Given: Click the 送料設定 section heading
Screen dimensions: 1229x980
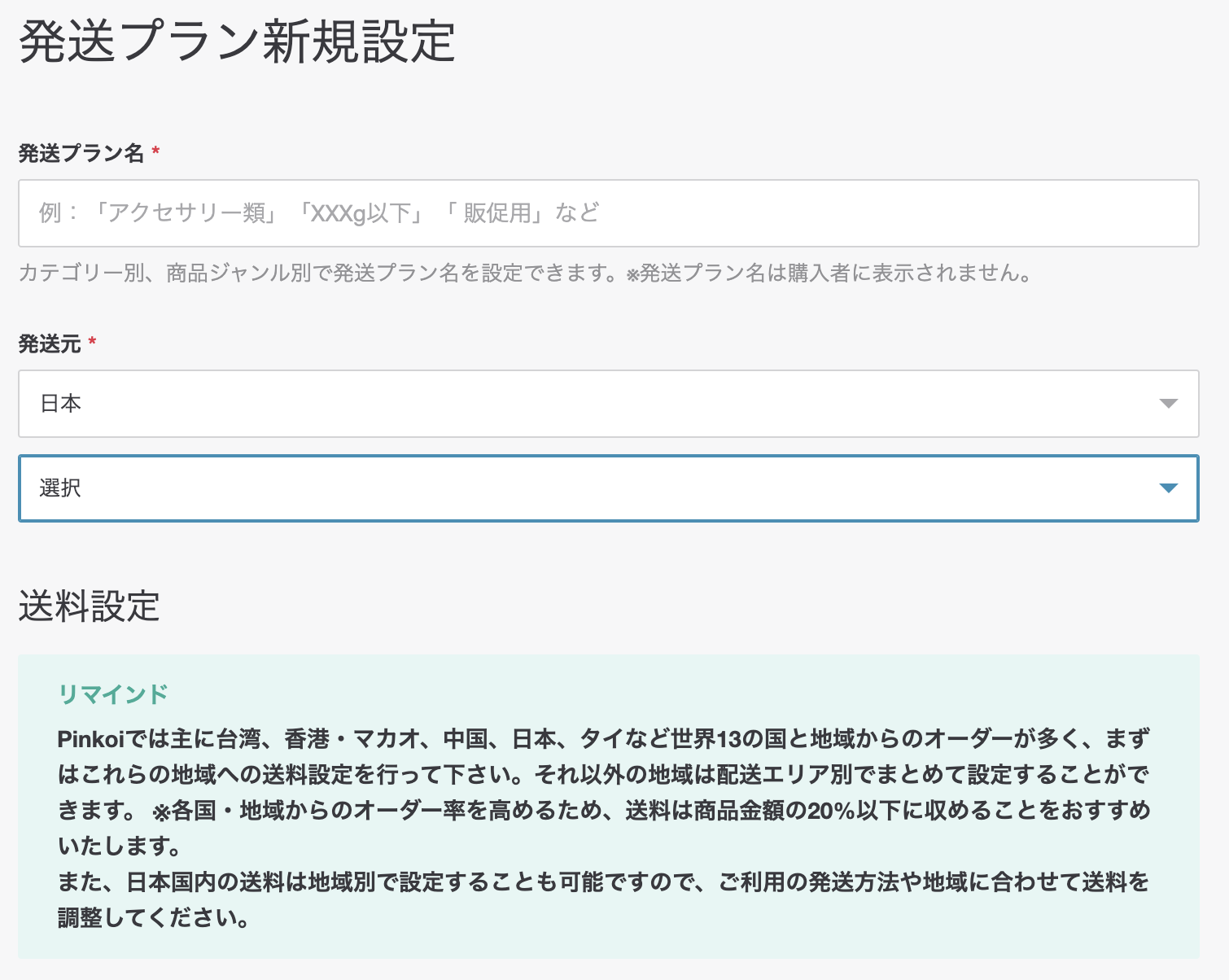Looking at the screenshot, I should (x=89, y=607).
